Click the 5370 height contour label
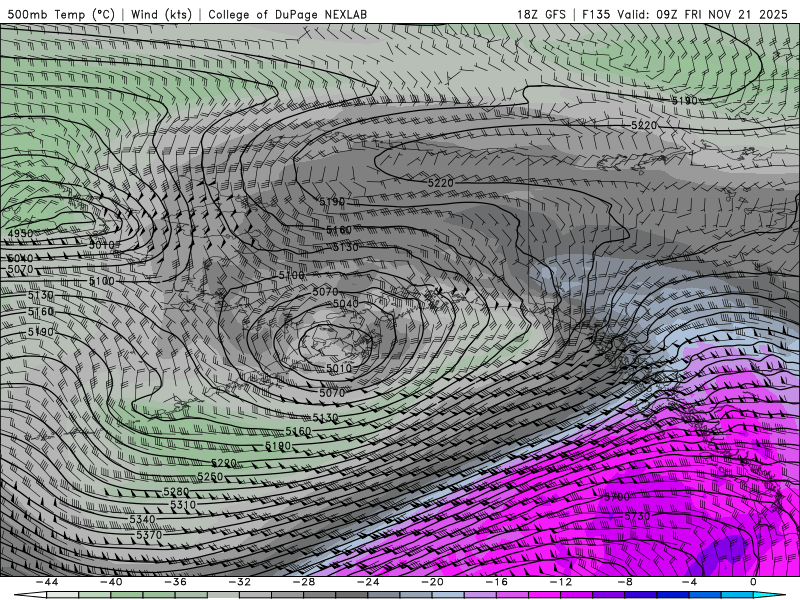Viewport: 800px width, 600px height. pyautogui.click(x=149, y=535)
